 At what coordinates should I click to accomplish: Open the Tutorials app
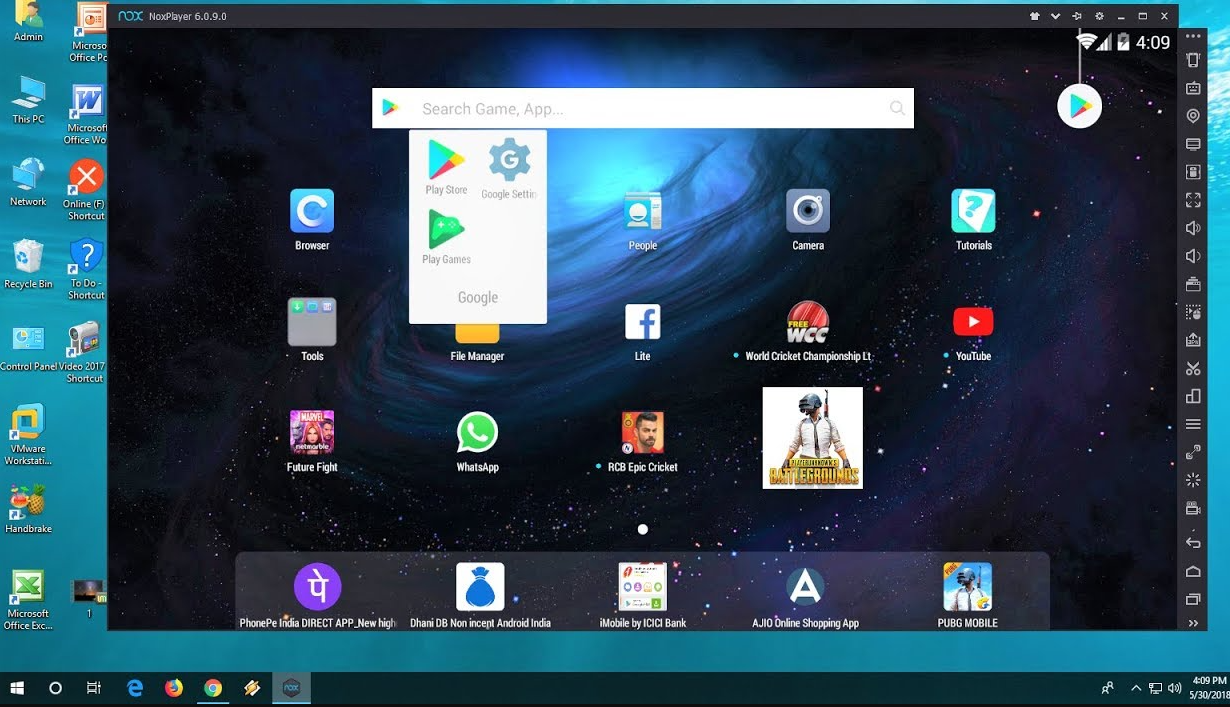(x=973, y=220)
